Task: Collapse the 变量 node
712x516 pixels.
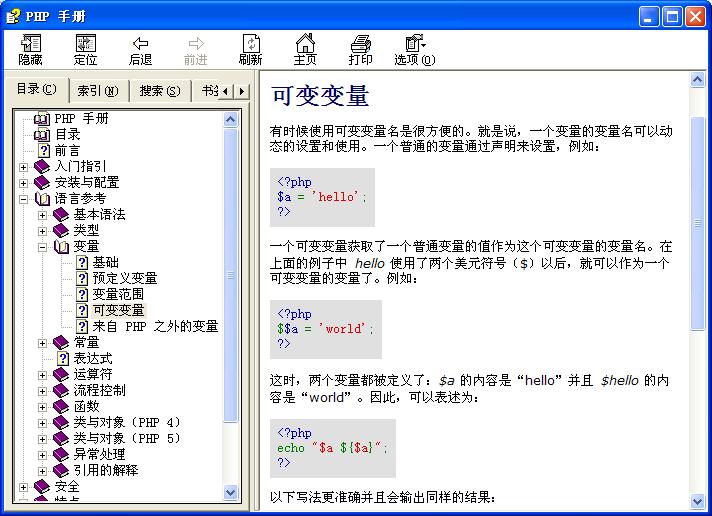Action: 42,247
